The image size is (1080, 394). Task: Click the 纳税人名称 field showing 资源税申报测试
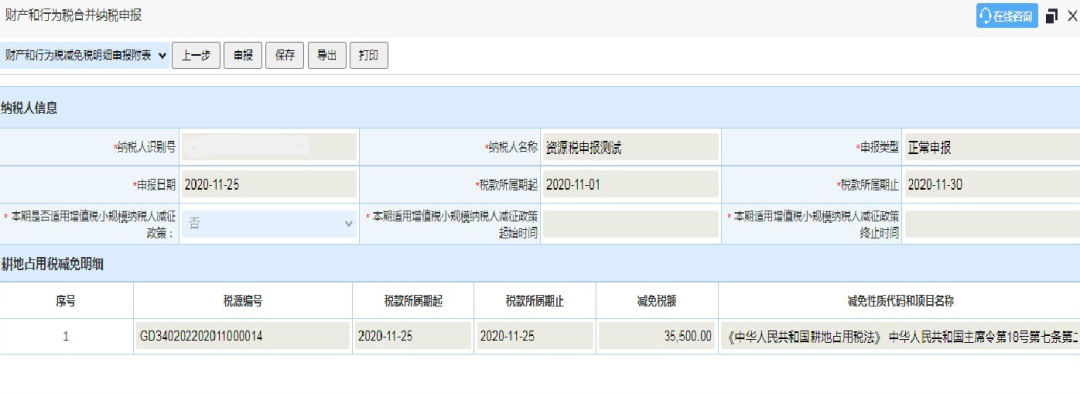click(630, 147)
